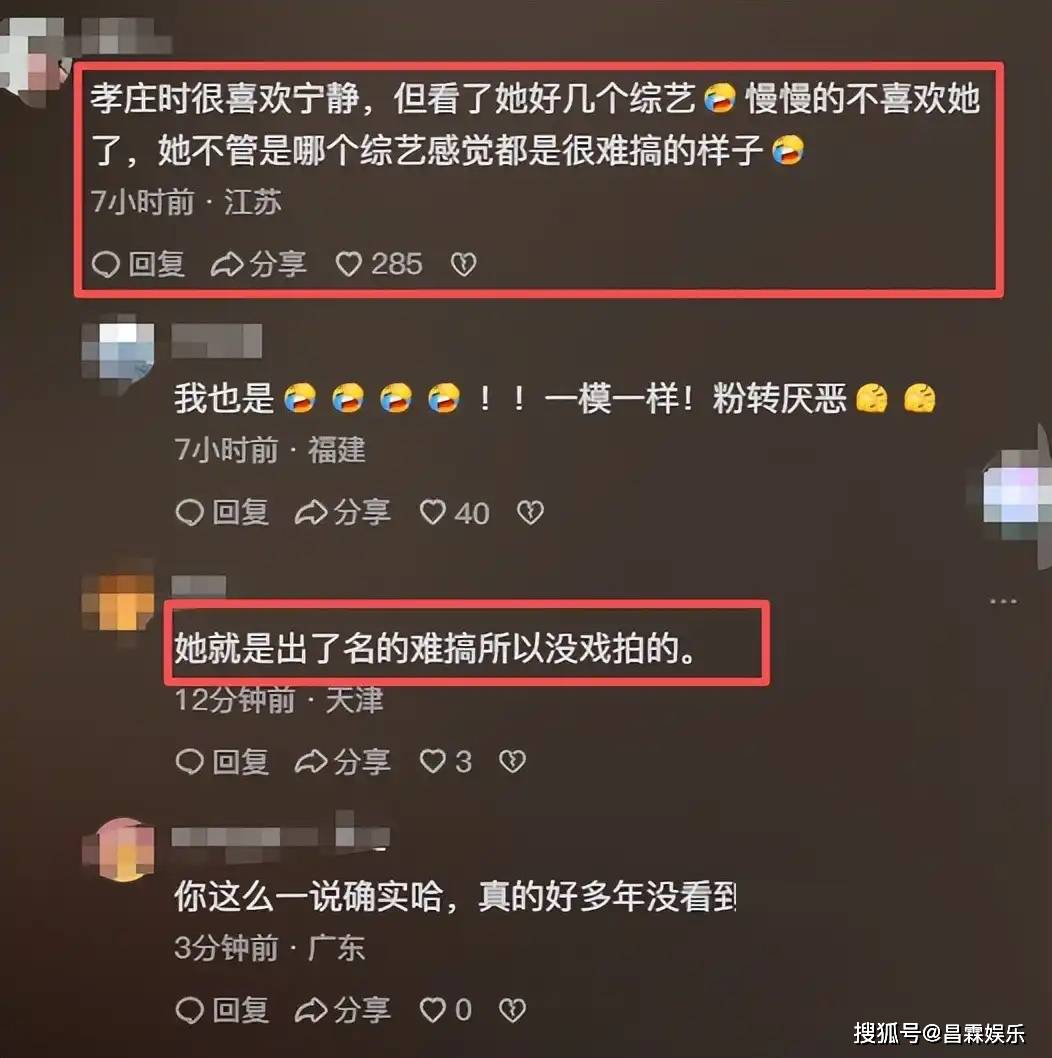Open the Fujian commenter's avatar
Viewport: 1052px width, 1058px height.
118,354
